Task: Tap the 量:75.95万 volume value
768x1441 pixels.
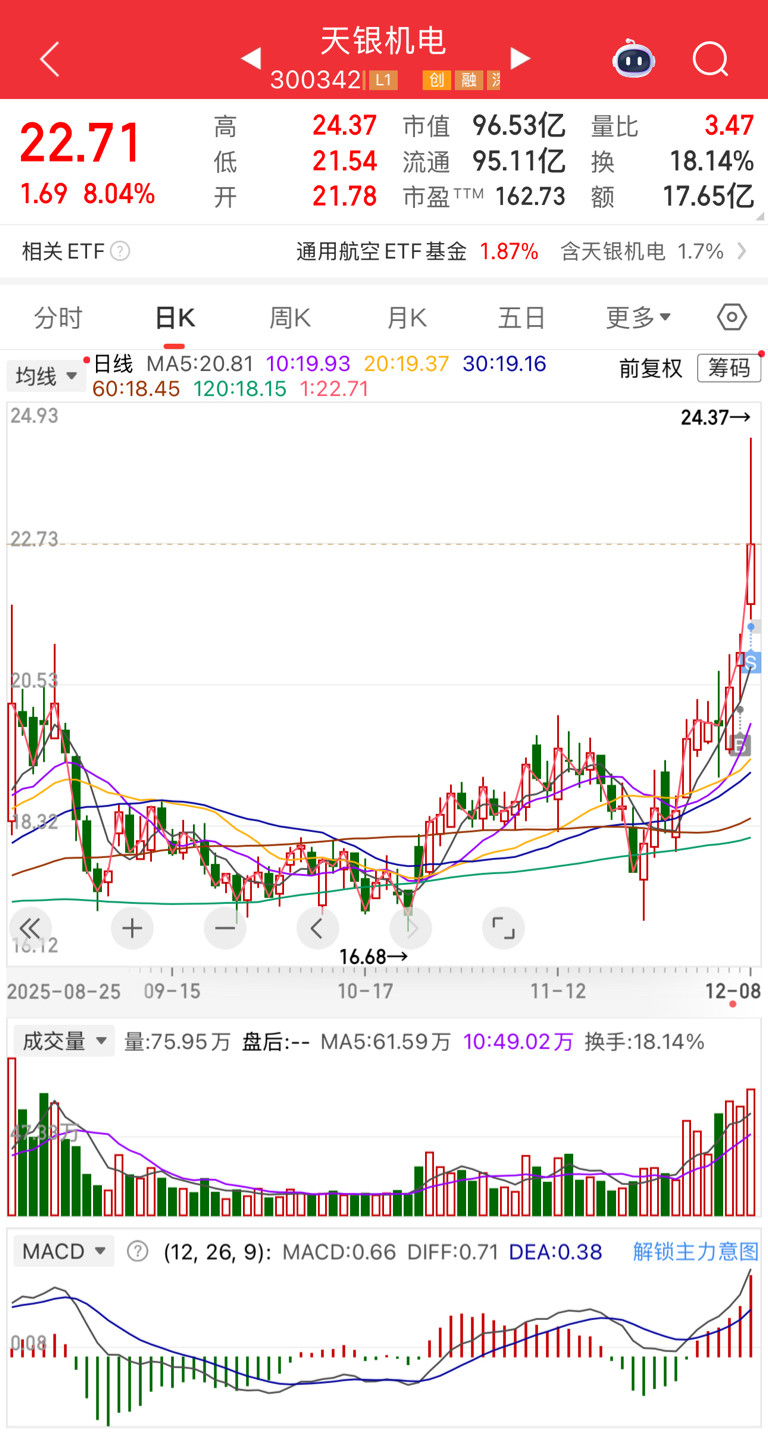Action: [178, 1041]
